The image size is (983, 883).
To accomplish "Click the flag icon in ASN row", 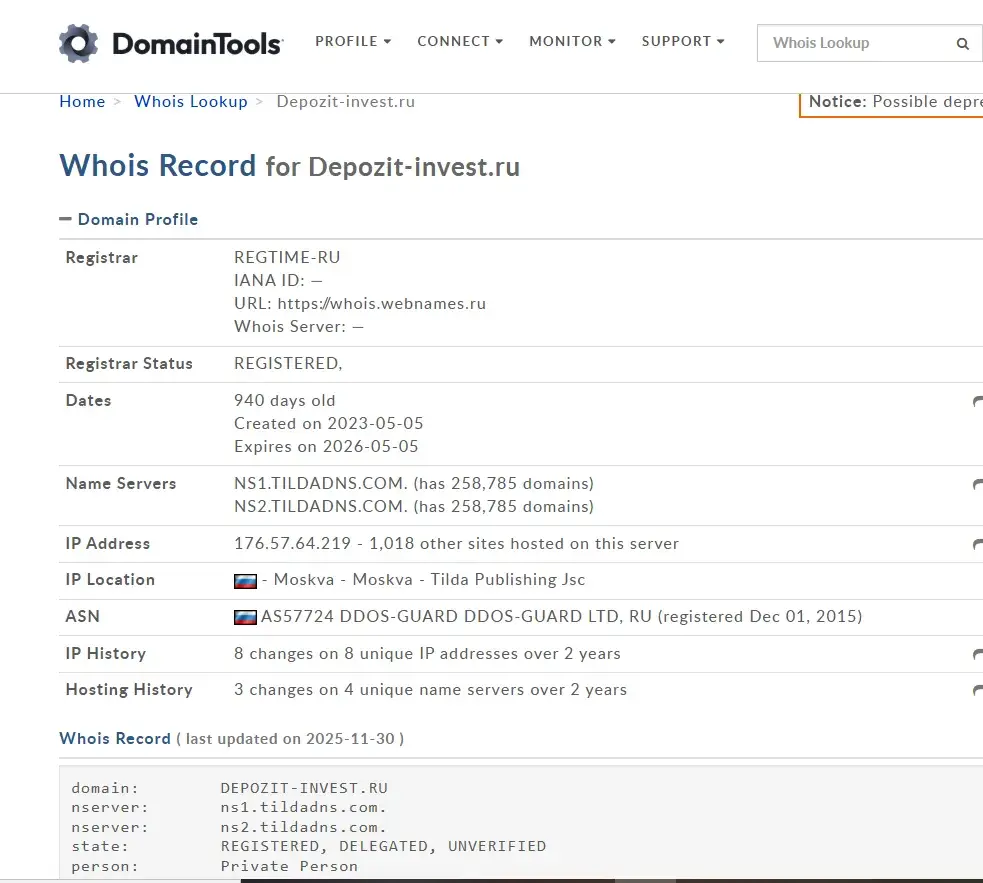I will (x=245, y=617).
